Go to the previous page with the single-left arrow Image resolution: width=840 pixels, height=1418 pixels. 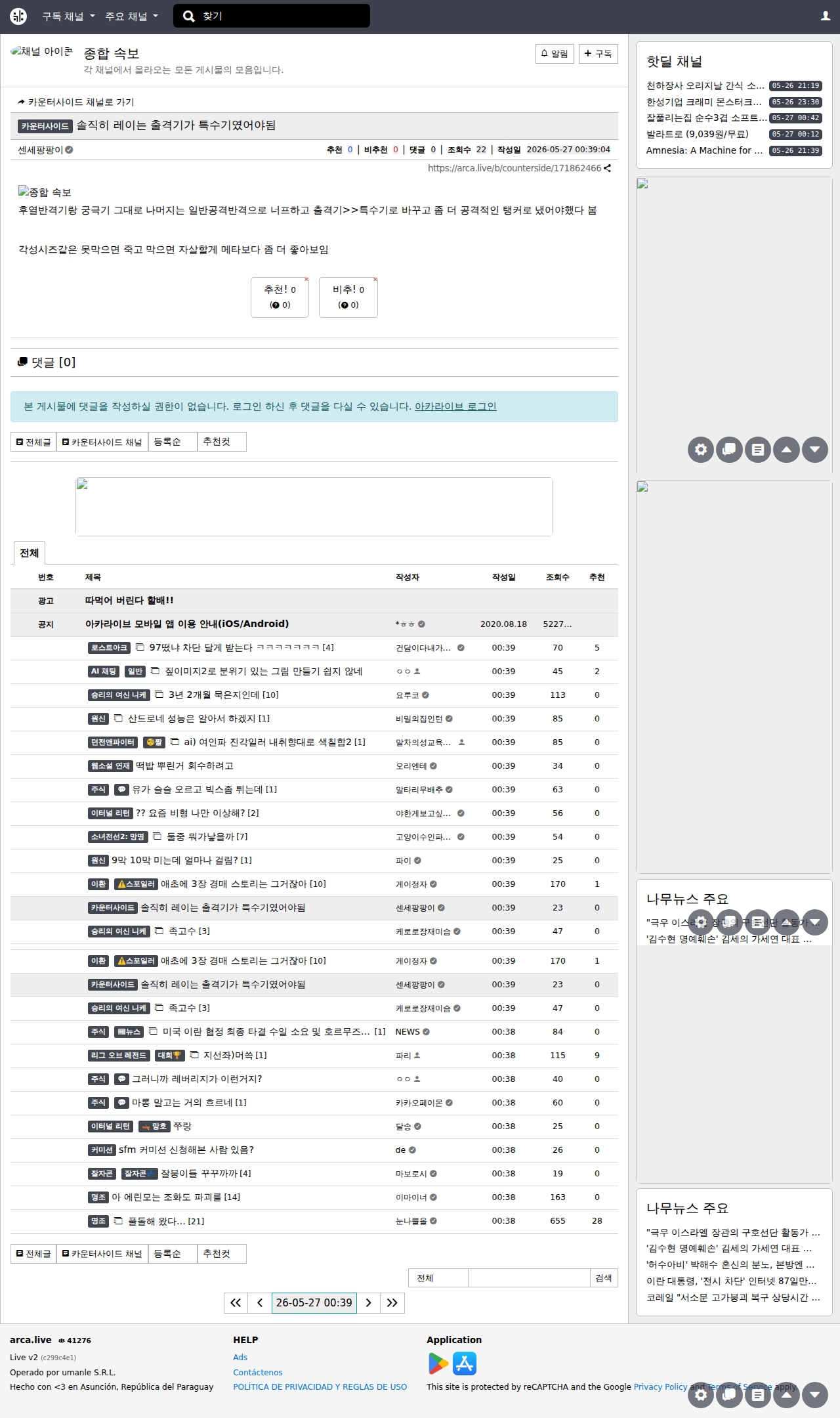[260, 1302]
